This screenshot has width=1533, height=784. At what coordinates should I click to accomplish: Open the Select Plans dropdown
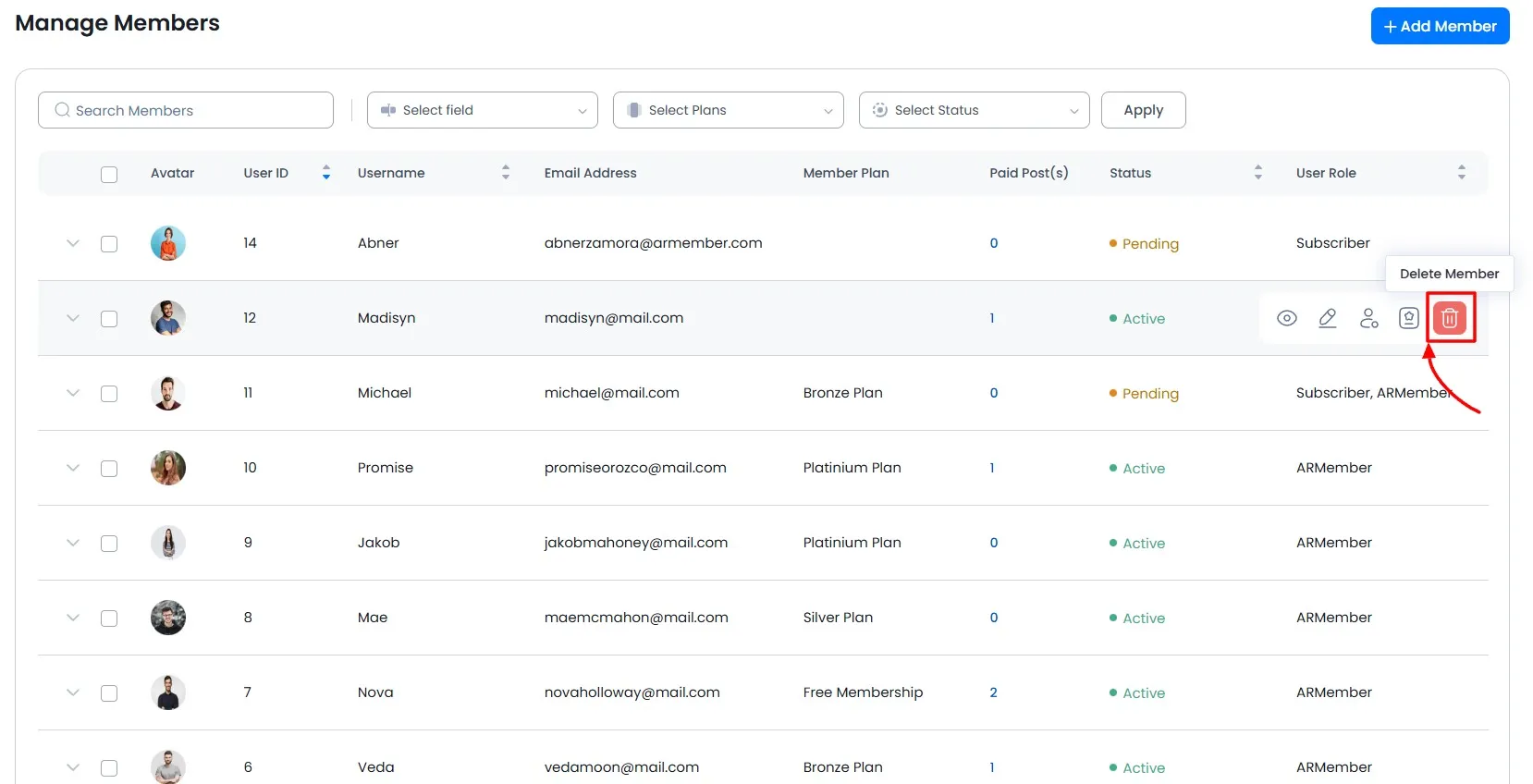pyautogui.click(x=728, y=110)
